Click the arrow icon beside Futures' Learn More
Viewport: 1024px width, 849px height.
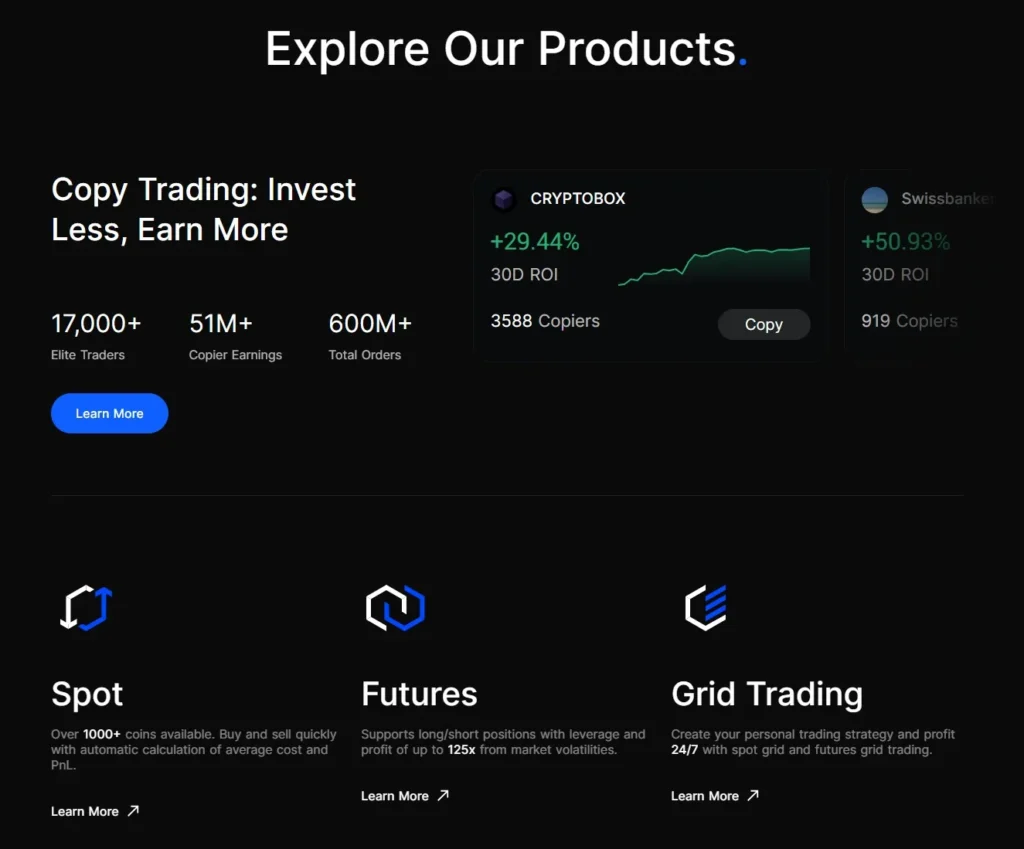click(442, 796)
